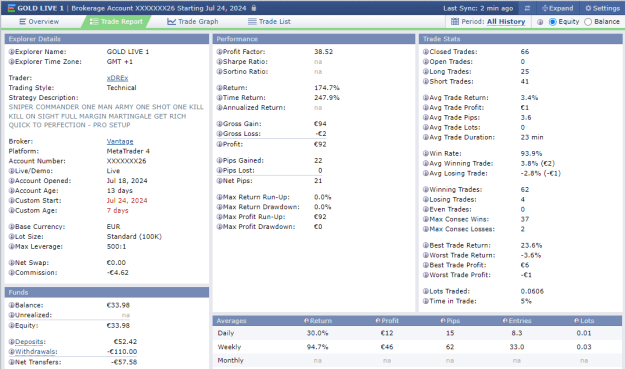Image resolution: width=625 pixels, height=369 pixels.
Task: Click the info icon next to Net Pips
Action: (x=219, y=181)
